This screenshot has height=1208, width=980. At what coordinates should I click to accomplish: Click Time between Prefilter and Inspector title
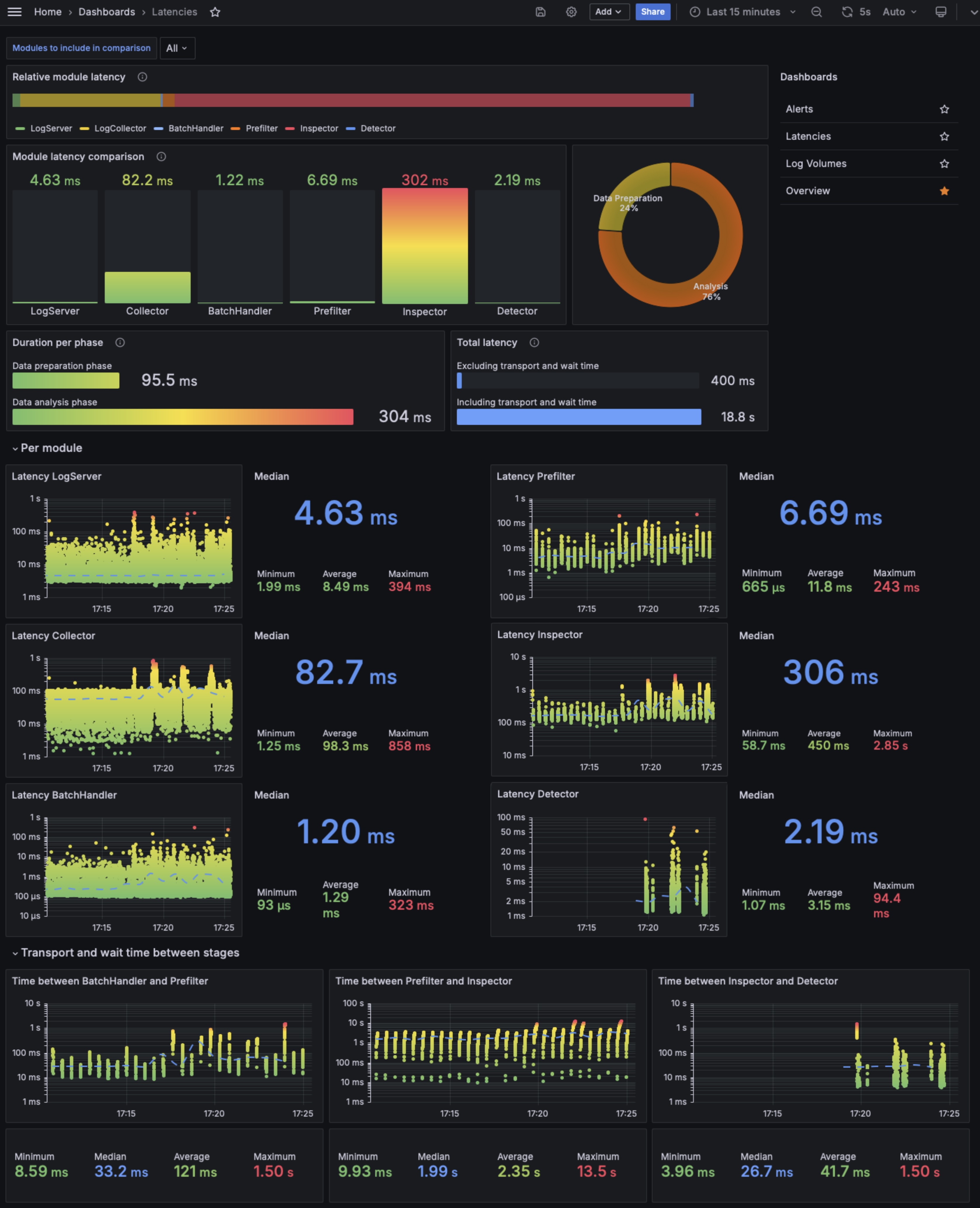pos(423,981)
